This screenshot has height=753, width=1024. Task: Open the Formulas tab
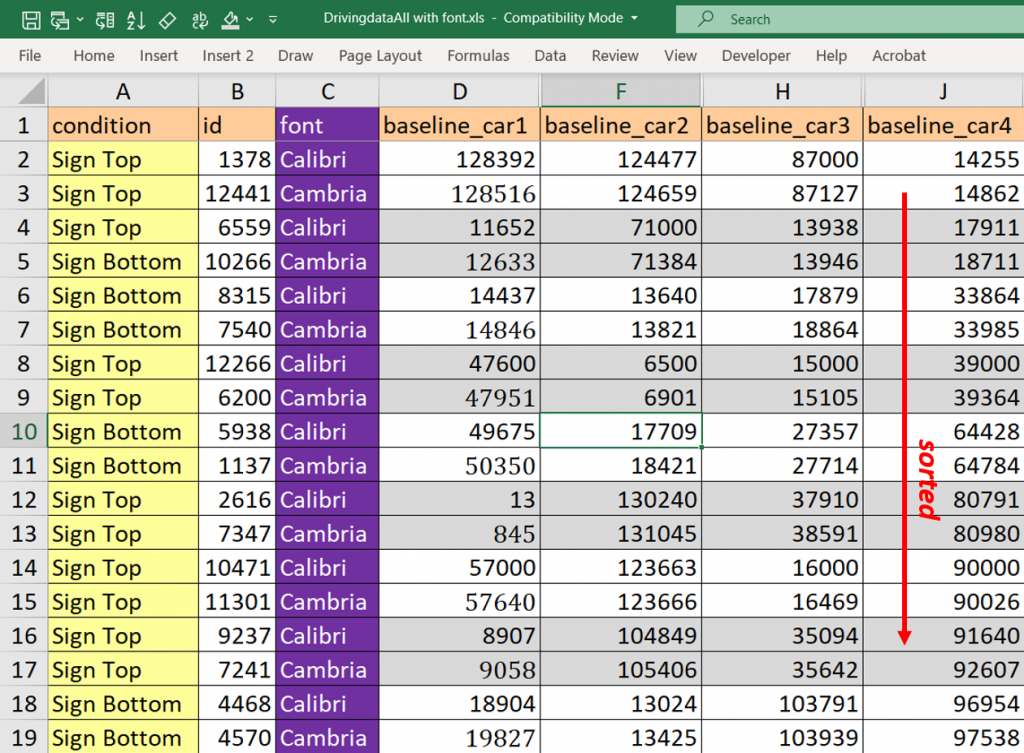tap(478, 56)
